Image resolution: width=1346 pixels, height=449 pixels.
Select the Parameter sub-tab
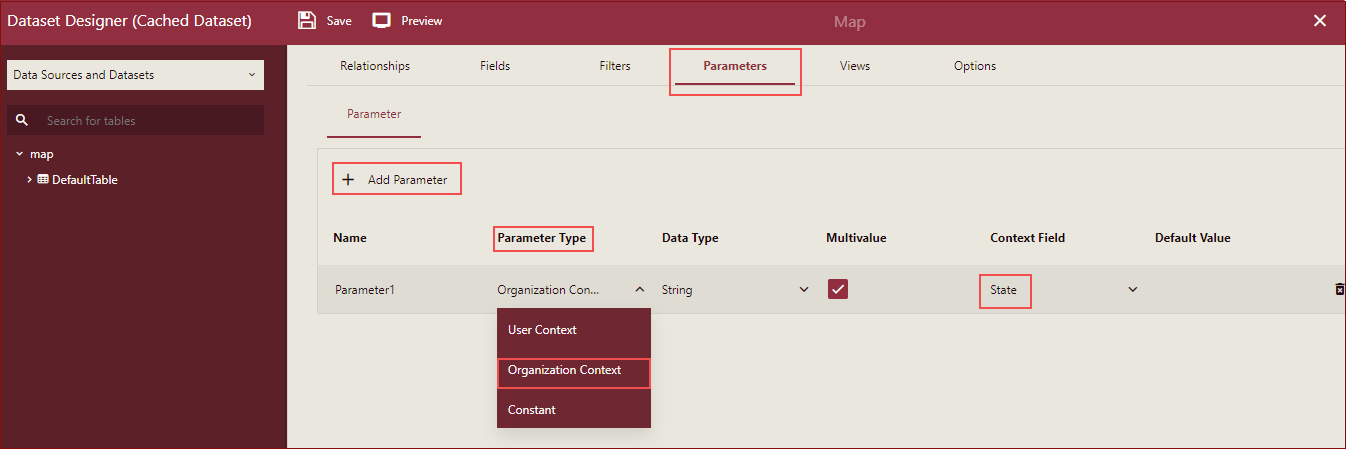[x=374, y=114]
